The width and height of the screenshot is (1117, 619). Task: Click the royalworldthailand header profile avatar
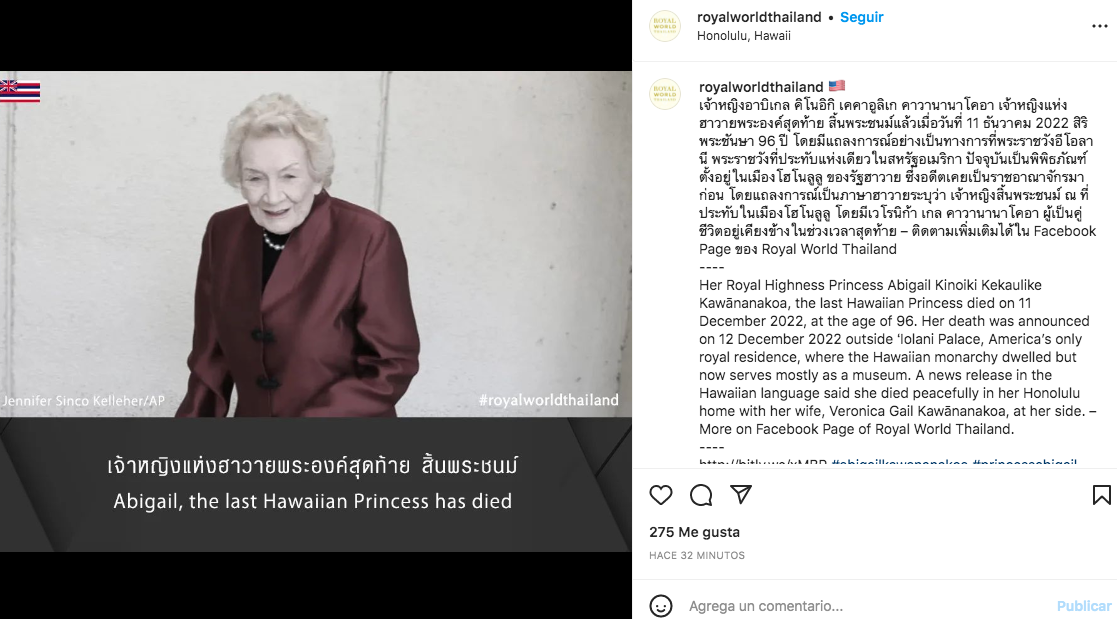click(x=665, y=26)
